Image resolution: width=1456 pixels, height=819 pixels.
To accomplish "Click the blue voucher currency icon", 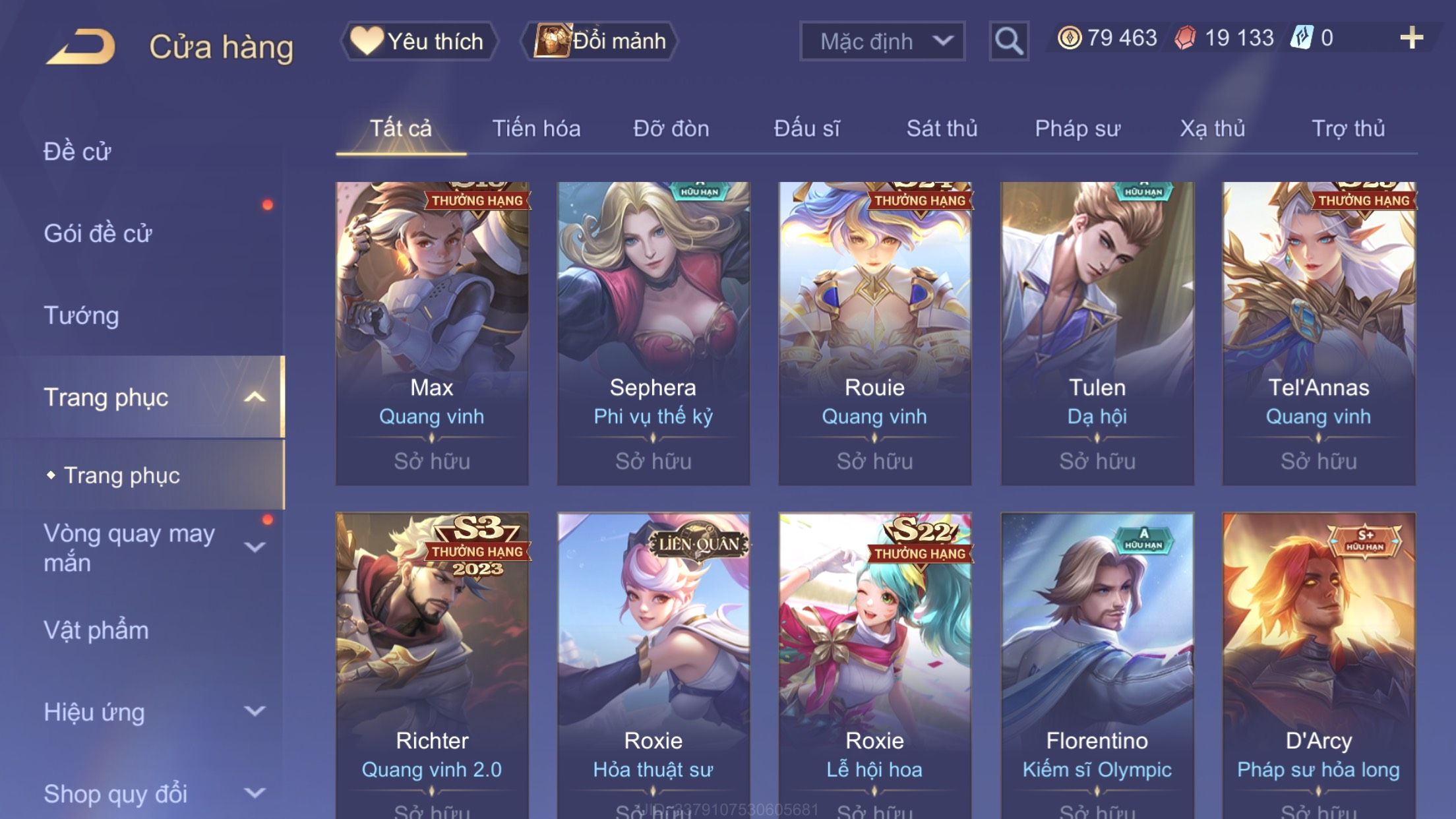I will (1302, 38).
